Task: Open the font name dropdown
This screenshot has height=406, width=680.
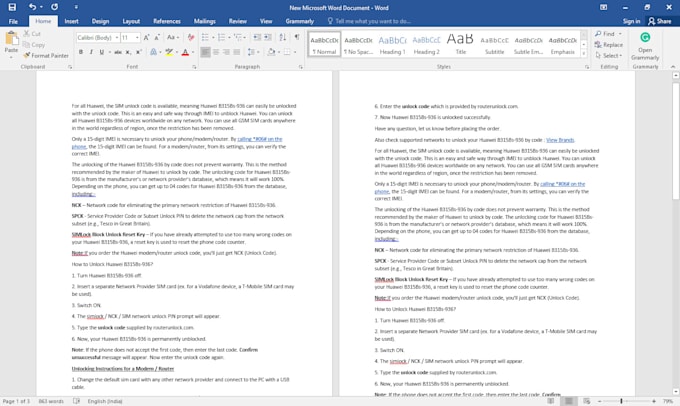Action: (117, 38)
